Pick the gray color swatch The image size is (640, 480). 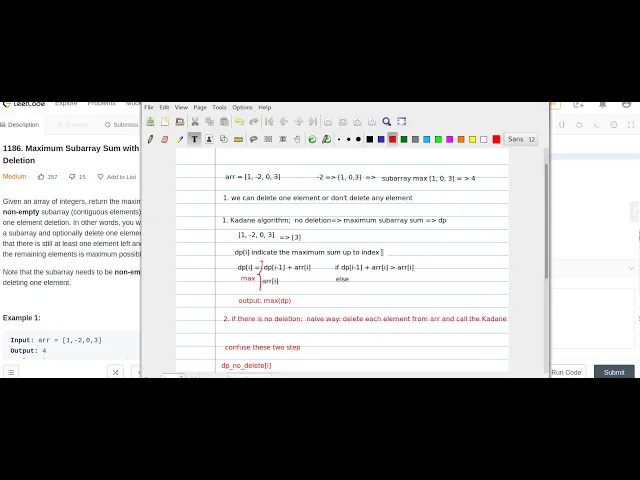(416, 139)
